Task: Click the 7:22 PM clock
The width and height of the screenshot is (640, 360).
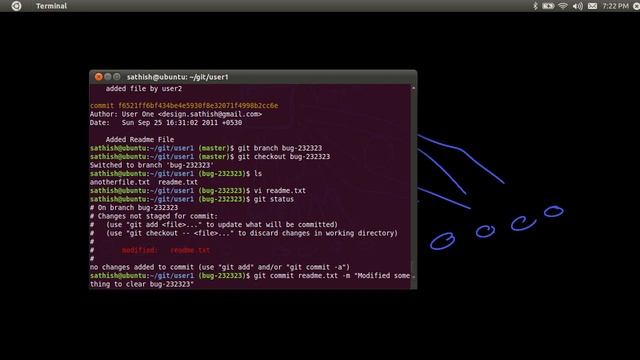Action: [x=615, y=6]
